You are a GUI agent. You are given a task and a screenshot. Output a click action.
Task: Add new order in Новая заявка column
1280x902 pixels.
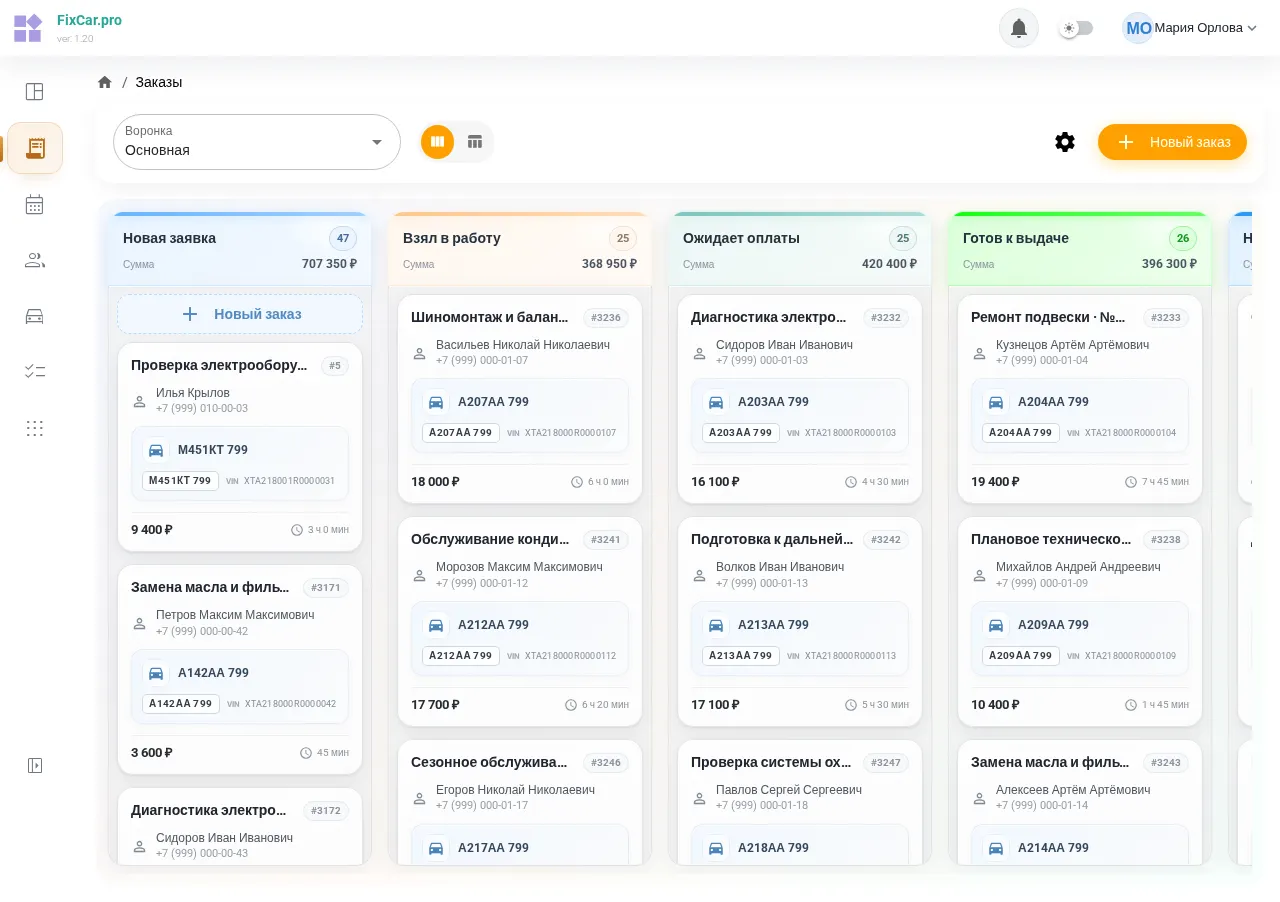[x=240, y=314]
